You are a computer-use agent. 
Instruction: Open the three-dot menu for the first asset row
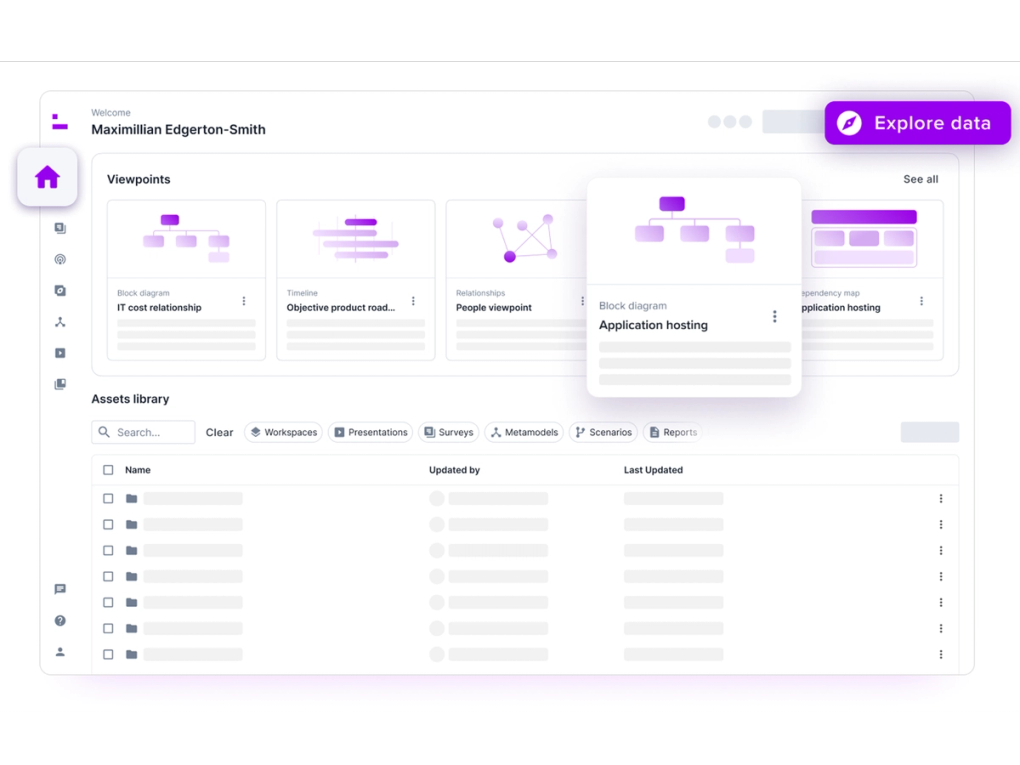click(x=941, y=499)
